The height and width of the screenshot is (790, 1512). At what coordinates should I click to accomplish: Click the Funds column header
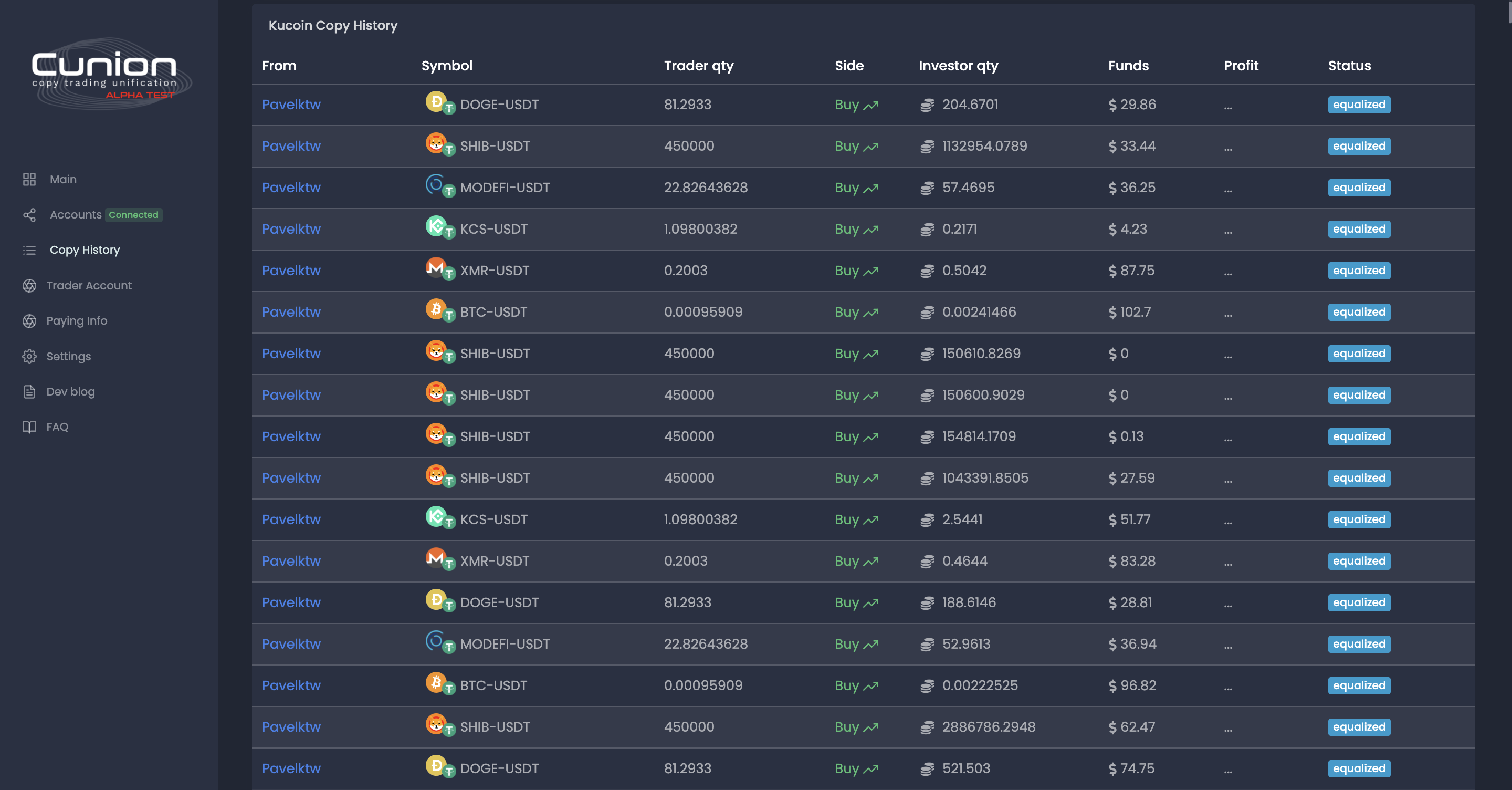[x=1128, y=66]
